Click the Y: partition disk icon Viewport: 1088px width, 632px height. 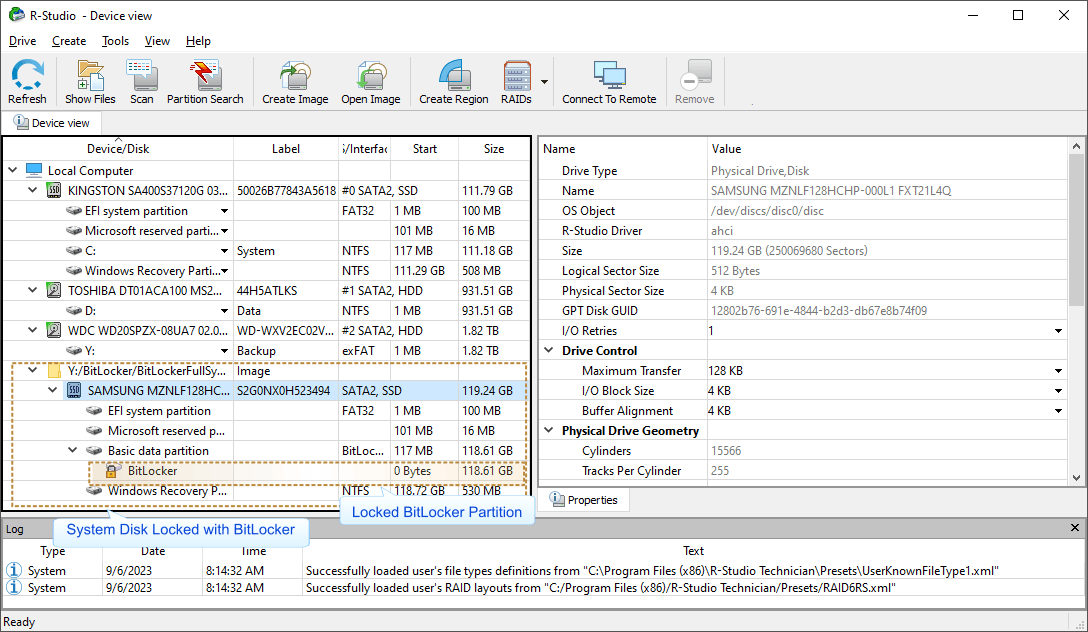(74, 350)
